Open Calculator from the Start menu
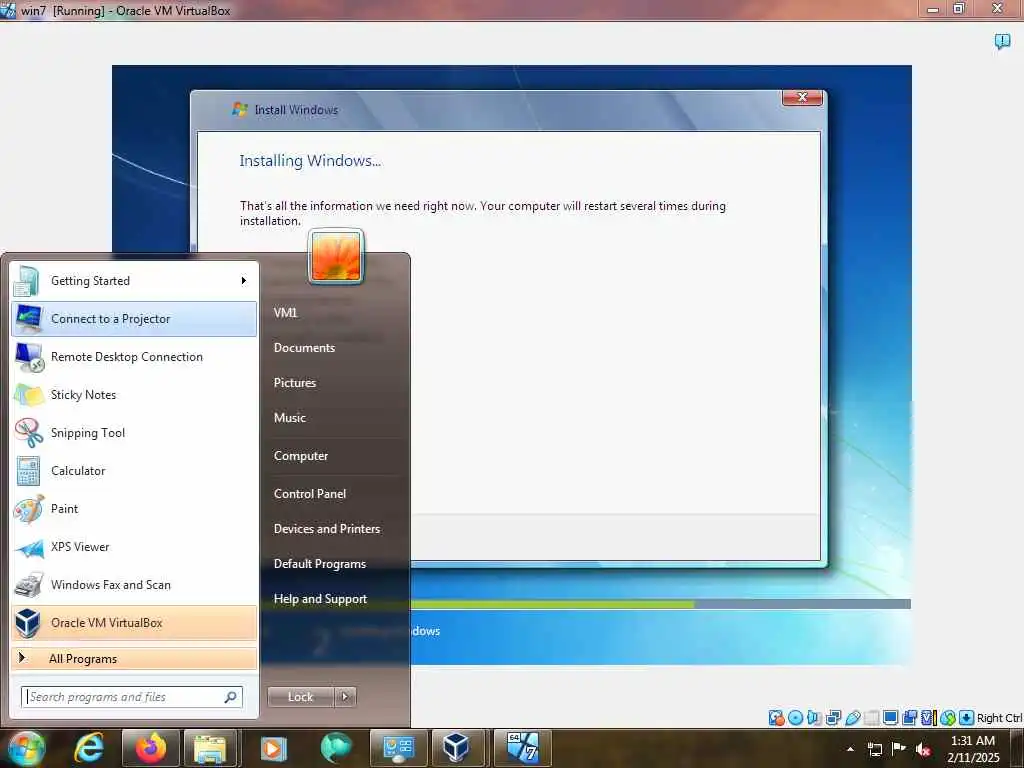This screenshot has width=1024, height=768. (x=134, y=470)
